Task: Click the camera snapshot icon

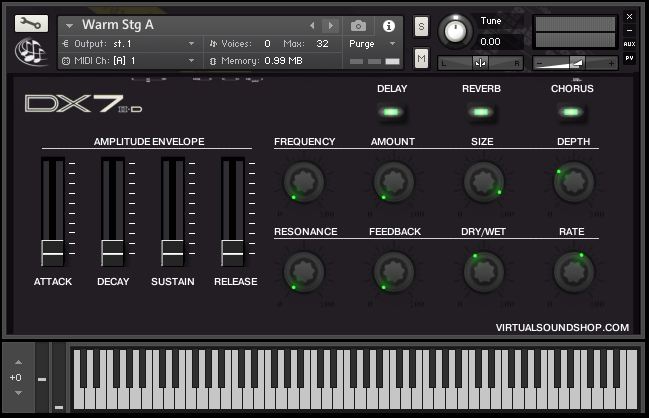Action: (x=359, y=25)
